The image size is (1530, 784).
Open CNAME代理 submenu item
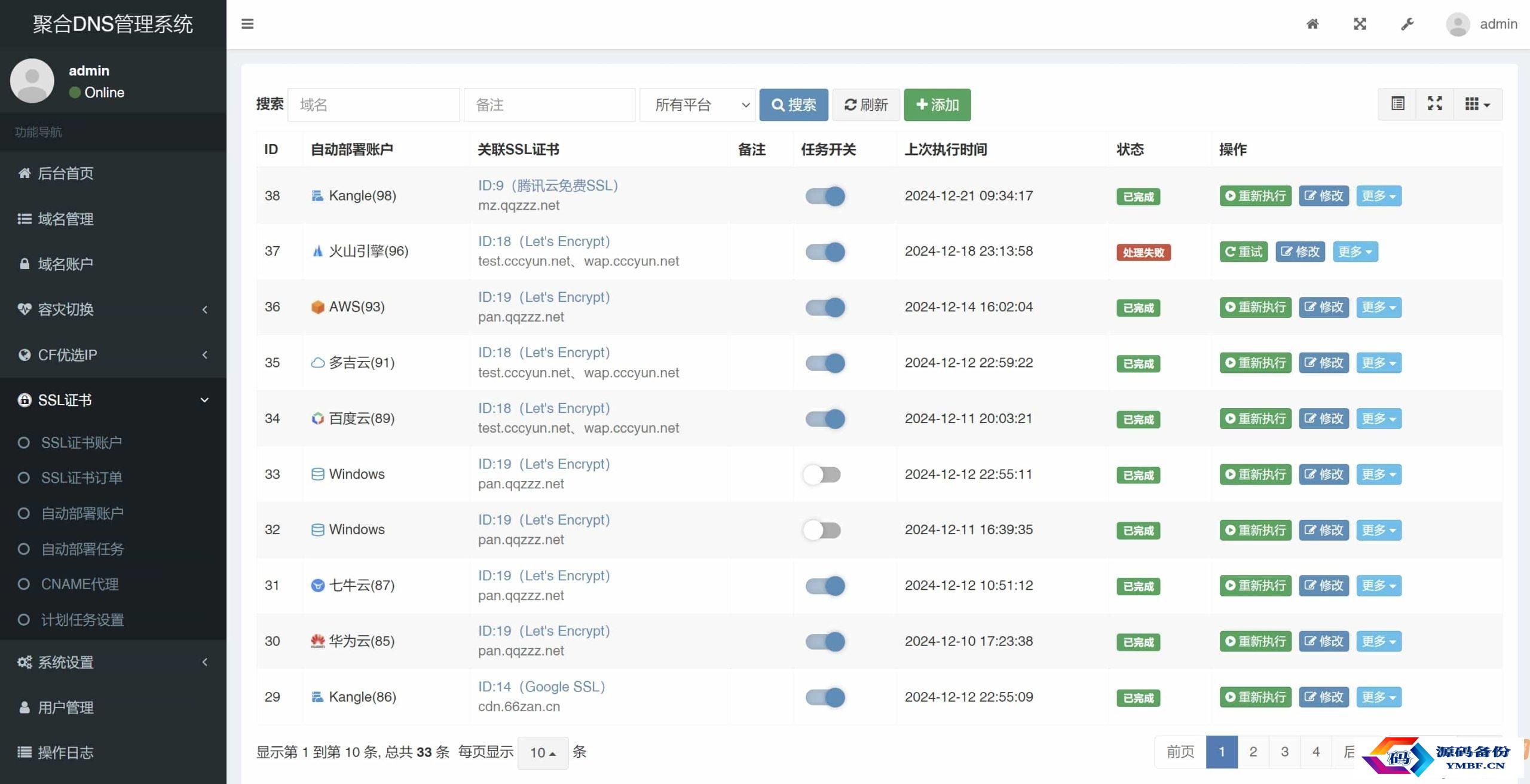click(x=113, y=584)
